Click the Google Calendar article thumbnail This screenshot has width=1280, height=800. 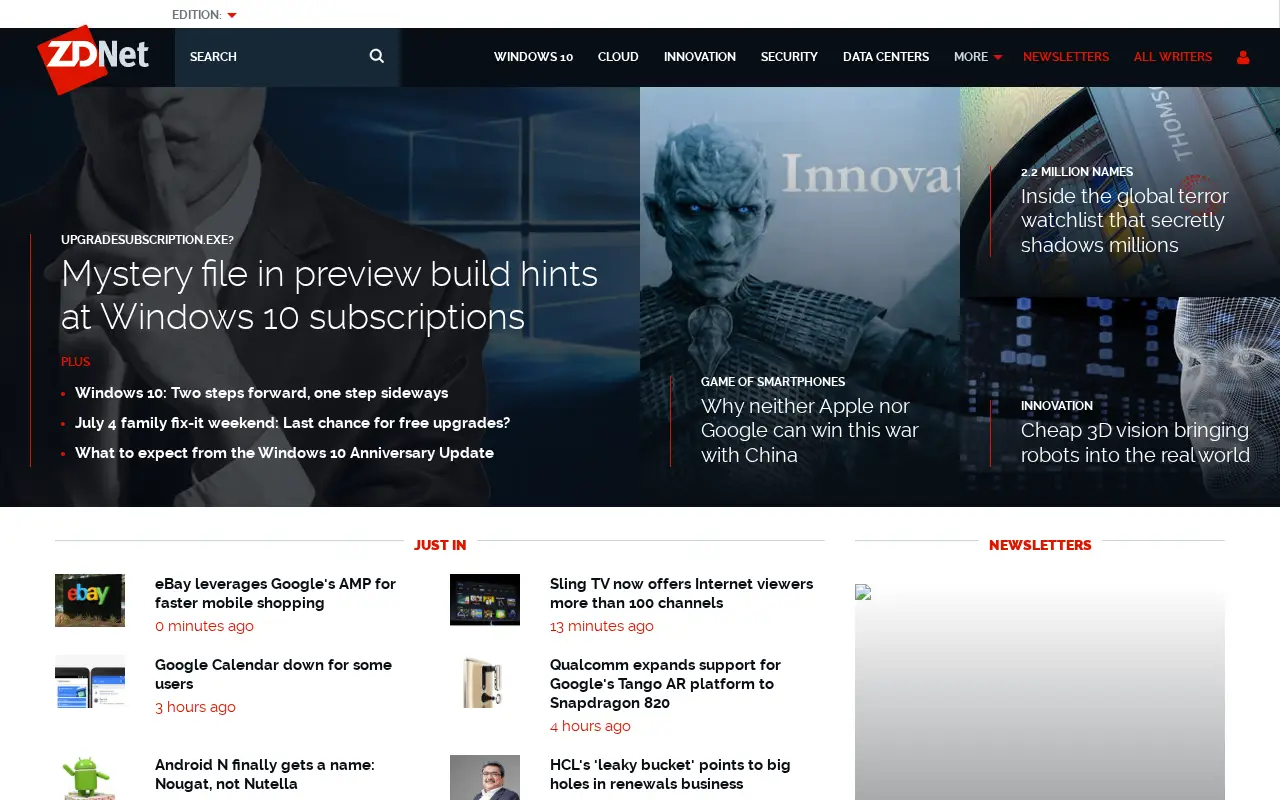90,681
